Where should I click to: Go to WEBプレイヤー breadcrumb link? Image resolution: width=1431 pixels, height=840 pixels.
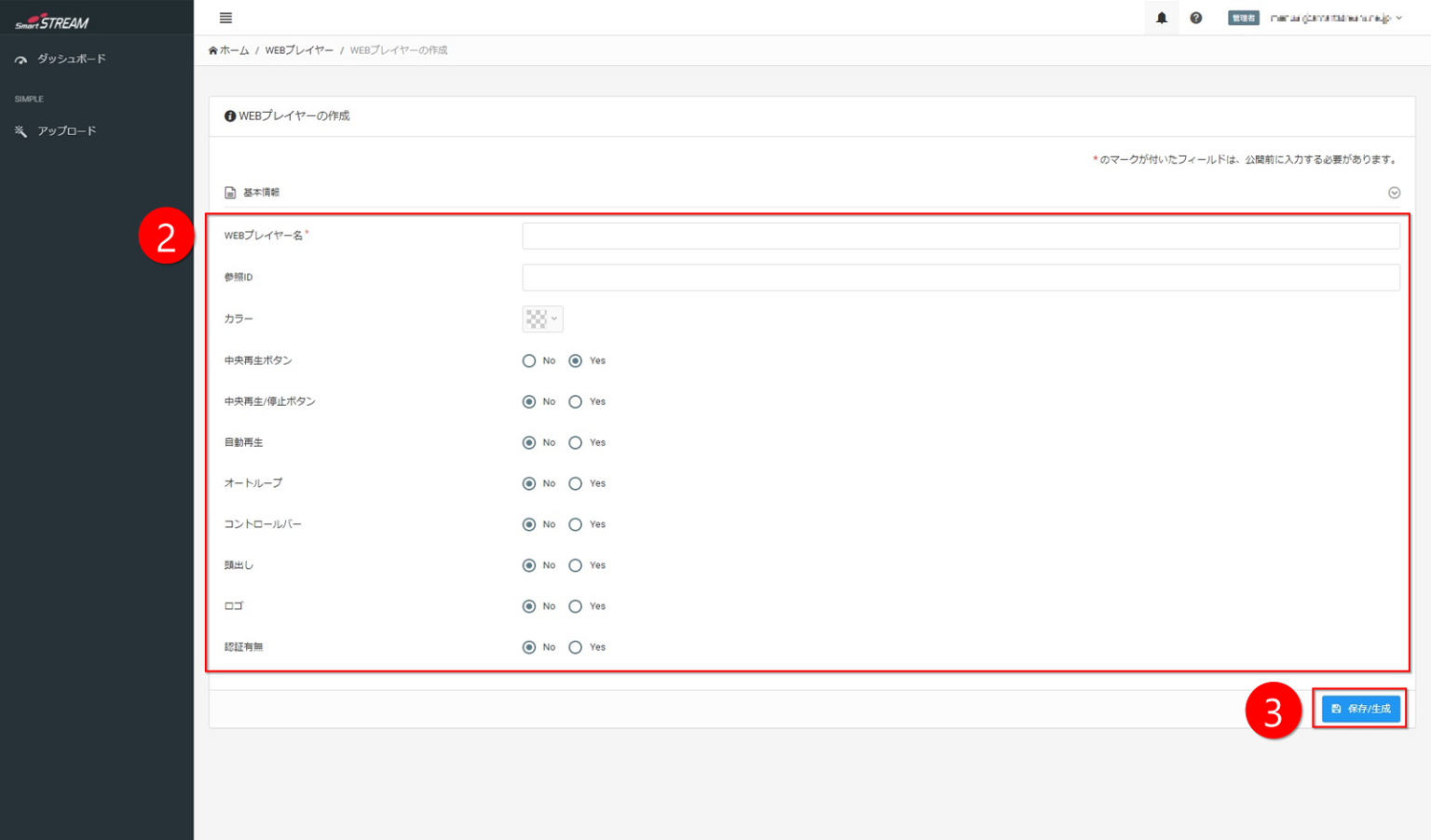[299, 50]
